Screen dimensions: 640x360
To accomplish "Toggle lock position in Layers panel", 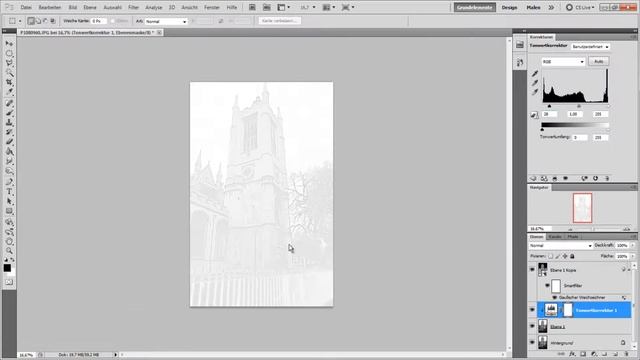I will point(565,256).
